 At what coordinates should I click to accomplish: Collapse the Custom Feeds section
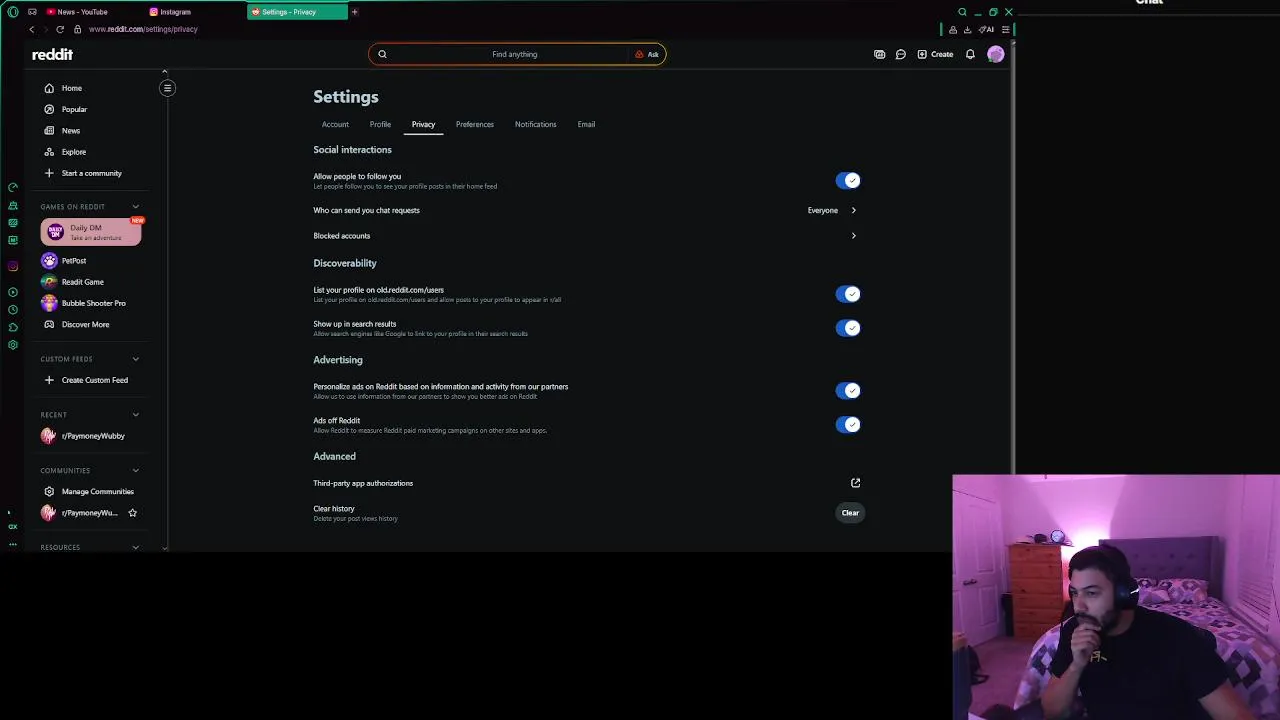(x=135, y=359)
